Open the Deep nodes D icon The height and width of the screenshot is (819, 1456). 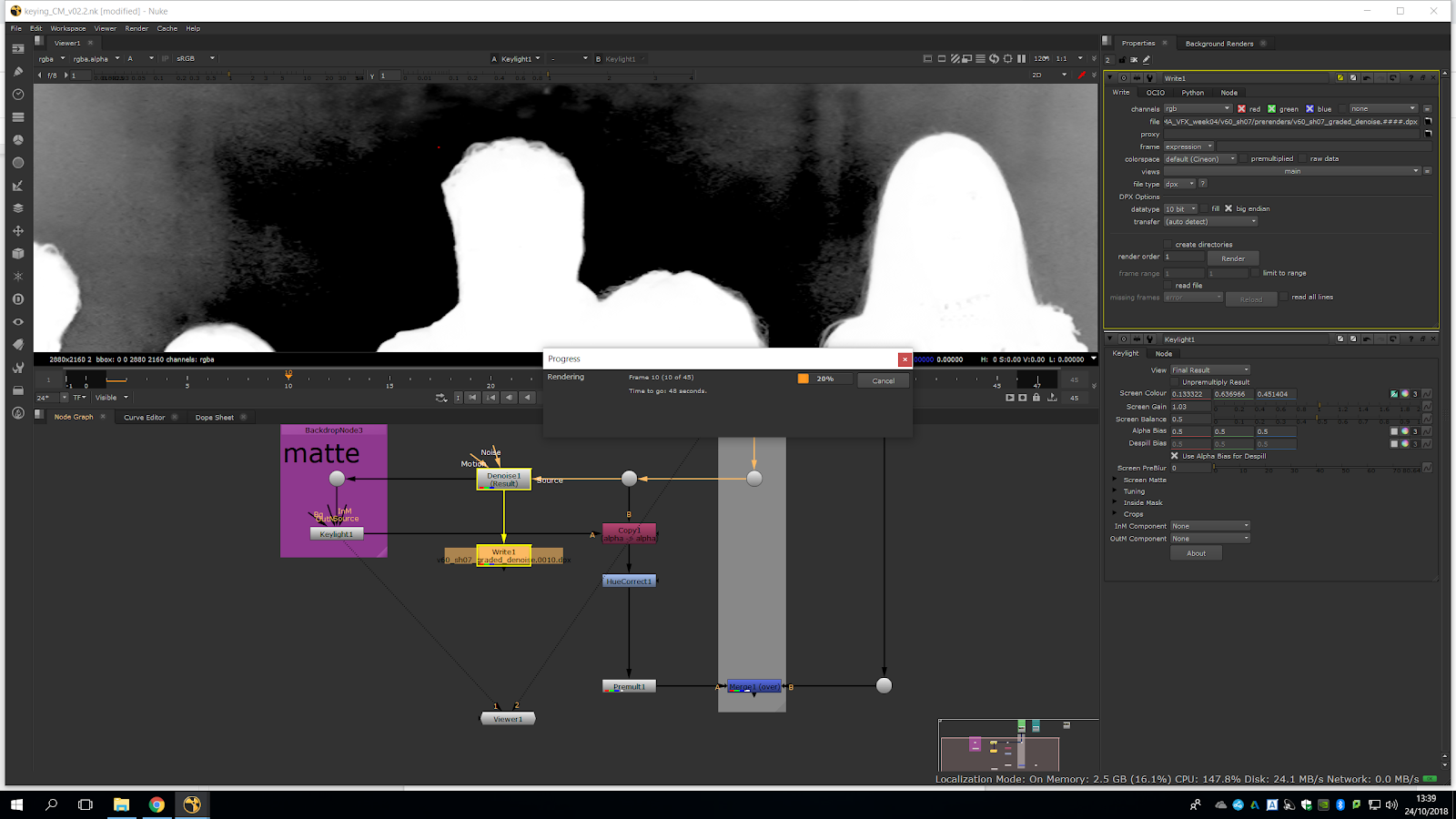[18, 299]
